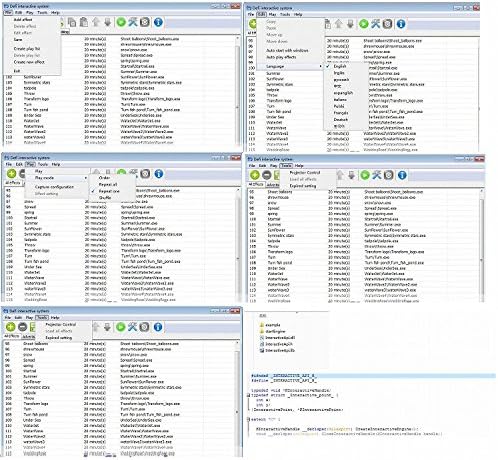
Task: Click move-down arrow icon in File-menu window
Action: [x=108, y=22]
